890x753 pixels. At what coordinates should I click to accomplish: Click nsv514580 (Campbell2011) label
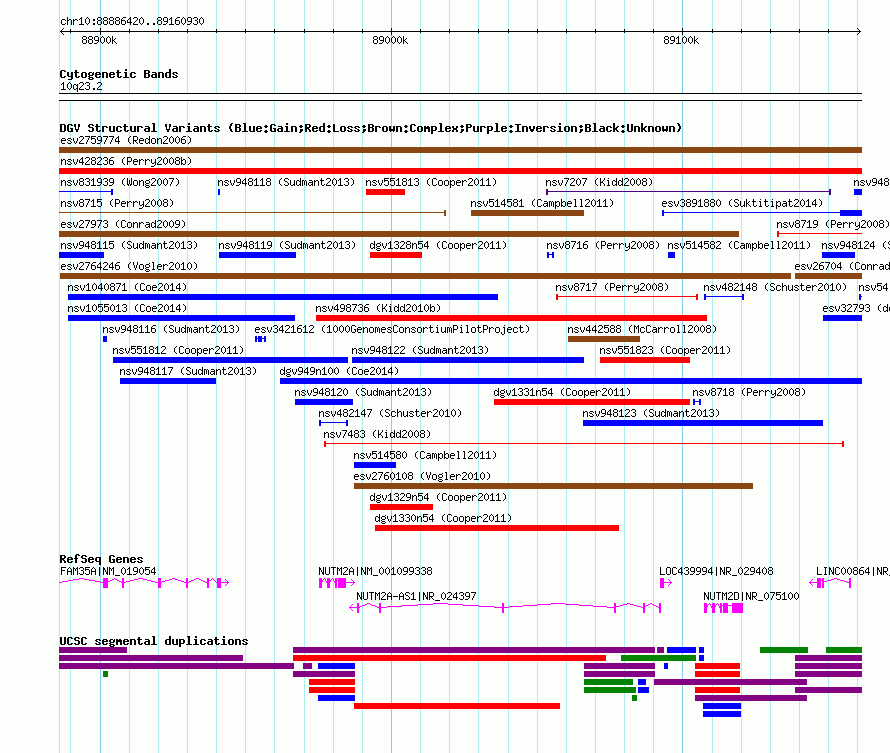tap(425, 455)
